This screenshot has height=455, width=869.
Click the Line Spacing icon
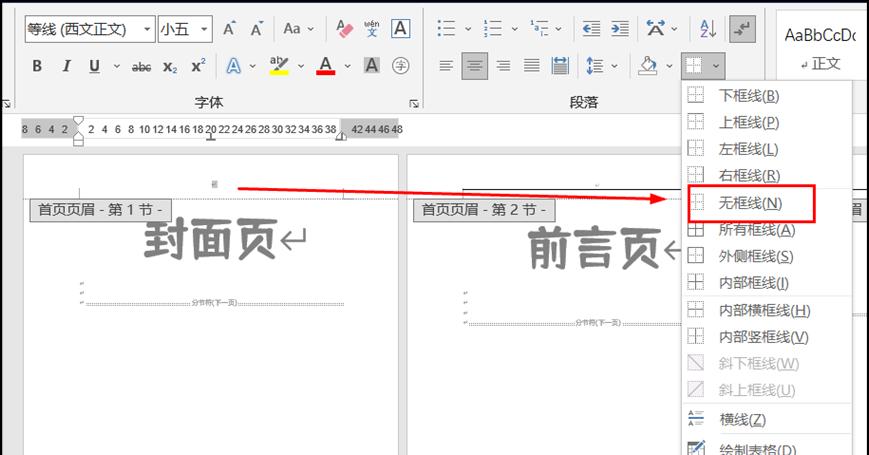pyautogui.click(x=595, y=66)
